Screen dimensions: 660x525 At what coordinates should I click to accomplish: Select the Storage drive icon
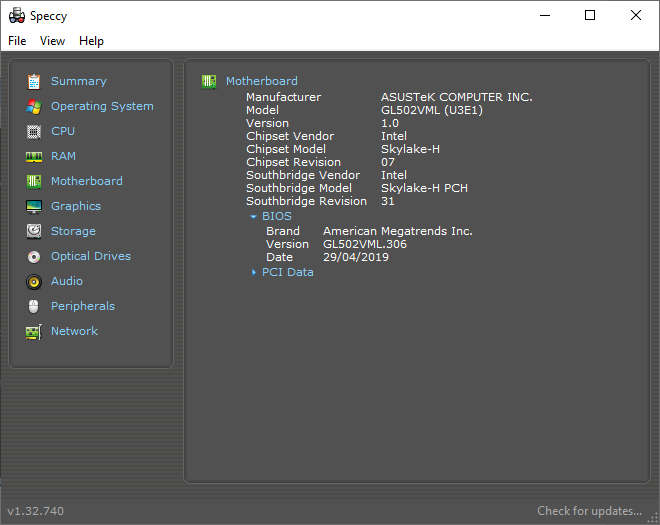34,231
